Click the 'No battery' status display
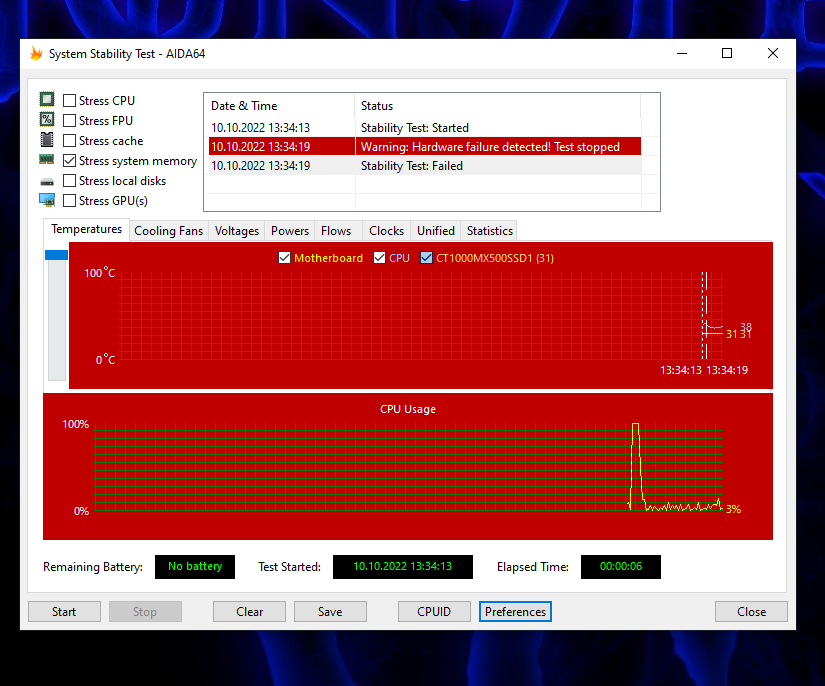Image resolution: width=825 pixels, height=686 pixels. [195, 567]
